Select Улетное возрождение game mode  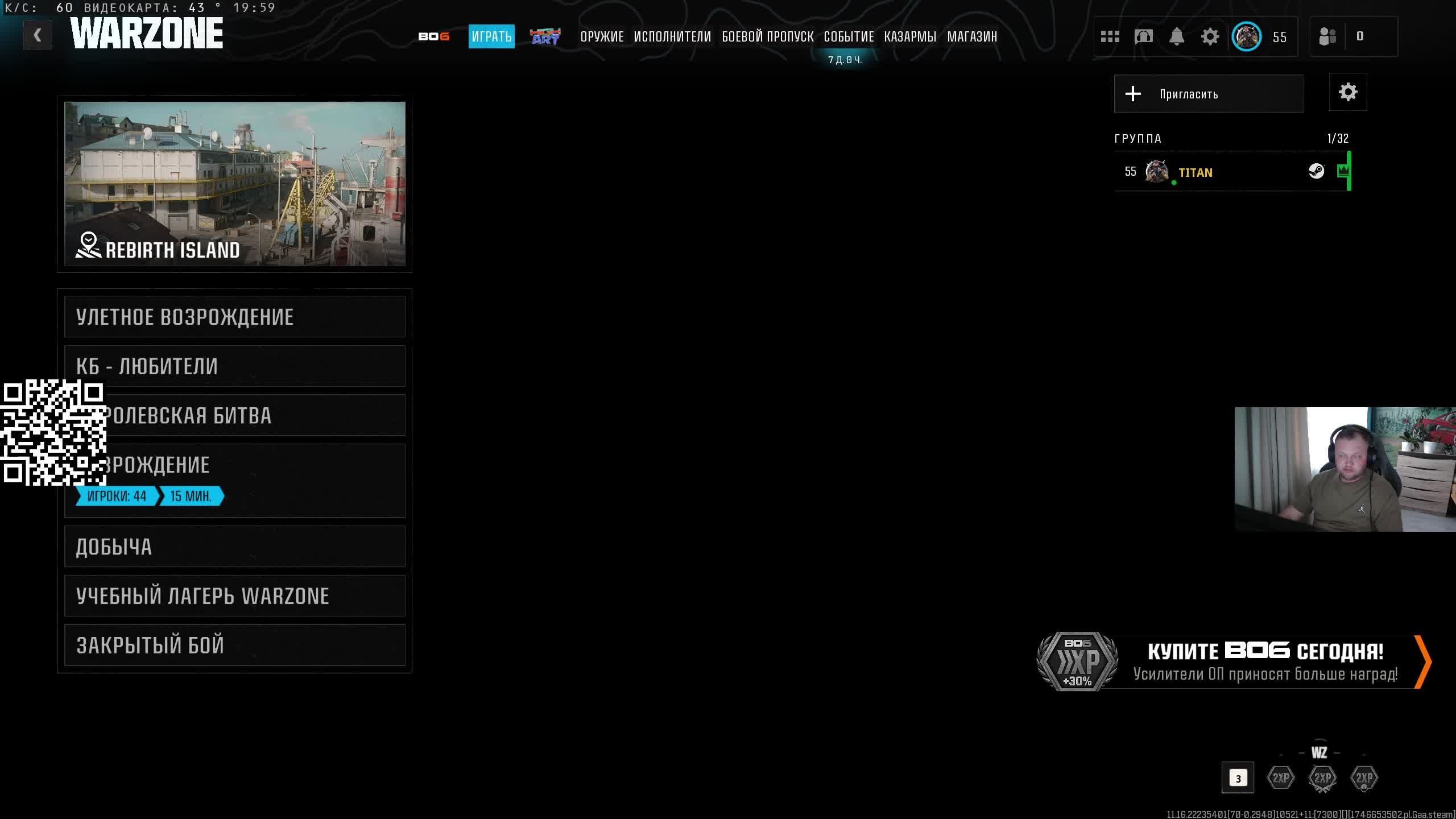click(x=234, y=317)
